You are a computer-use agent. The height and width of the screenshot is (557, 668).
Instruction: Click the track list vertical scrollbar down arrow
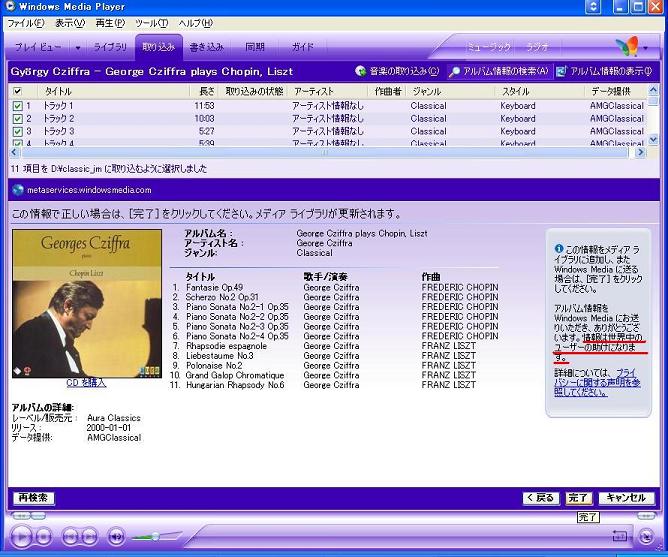(653, 139)
